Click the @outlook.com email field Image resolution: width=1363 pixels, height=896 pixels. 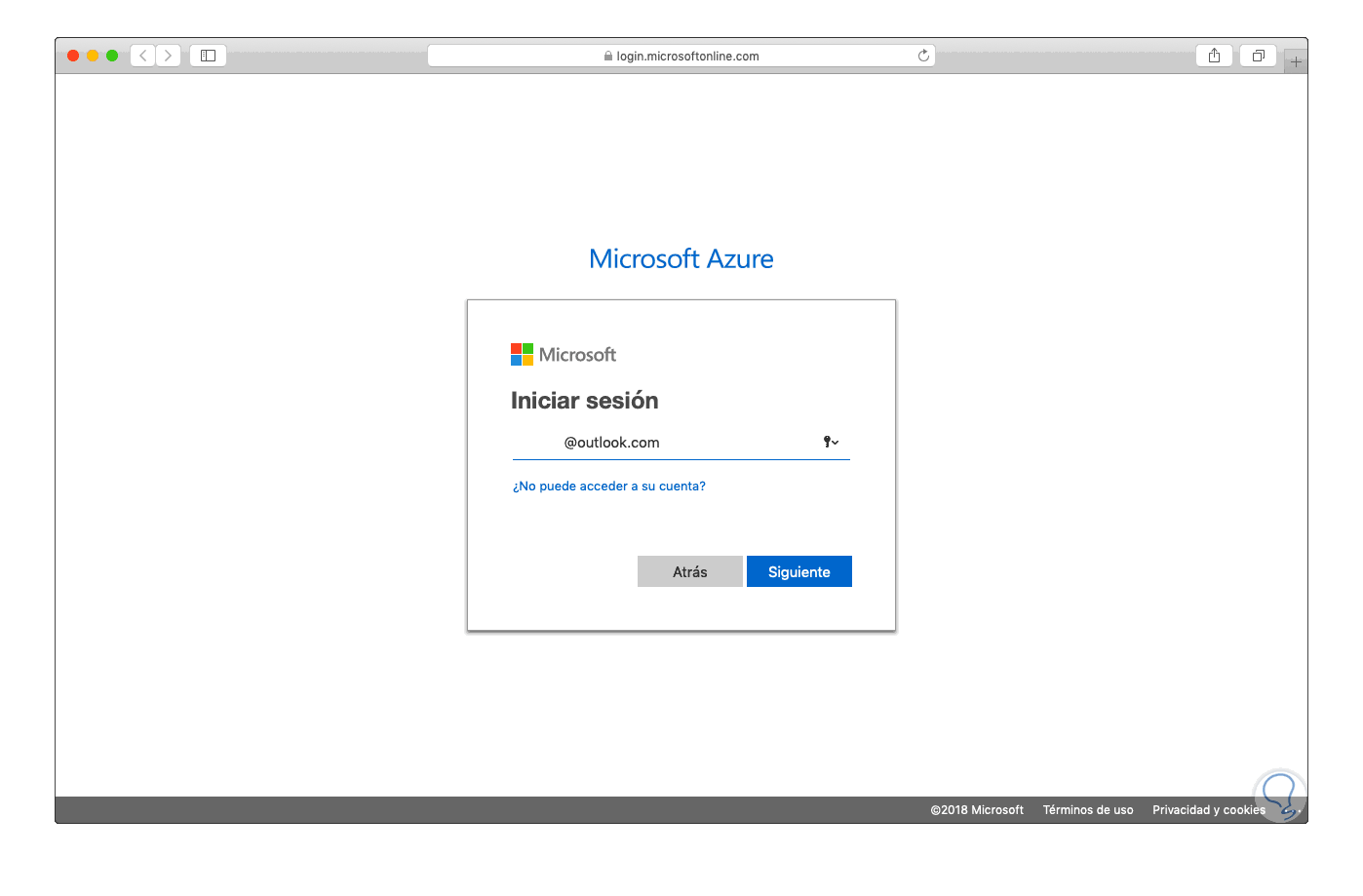coord(681,443)
